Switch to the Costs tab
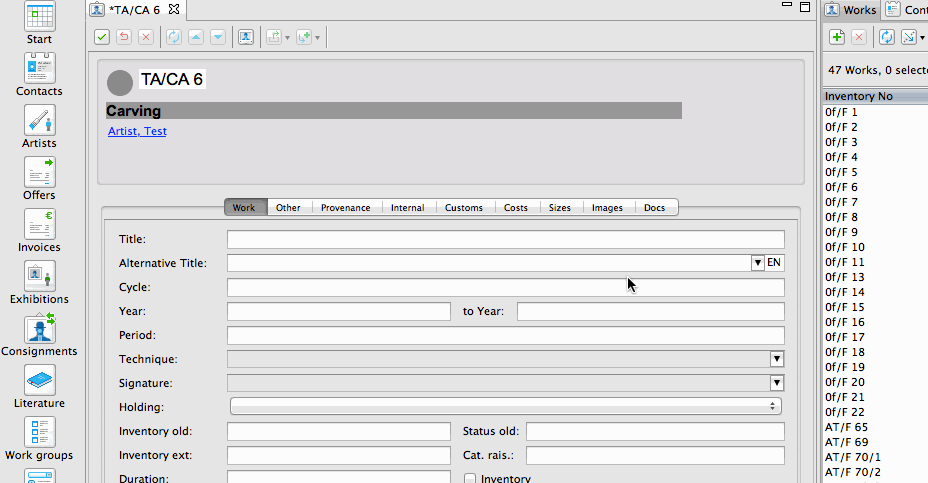Screen dimensions: 928x483 pyautogui.click(x=515, y=208)
